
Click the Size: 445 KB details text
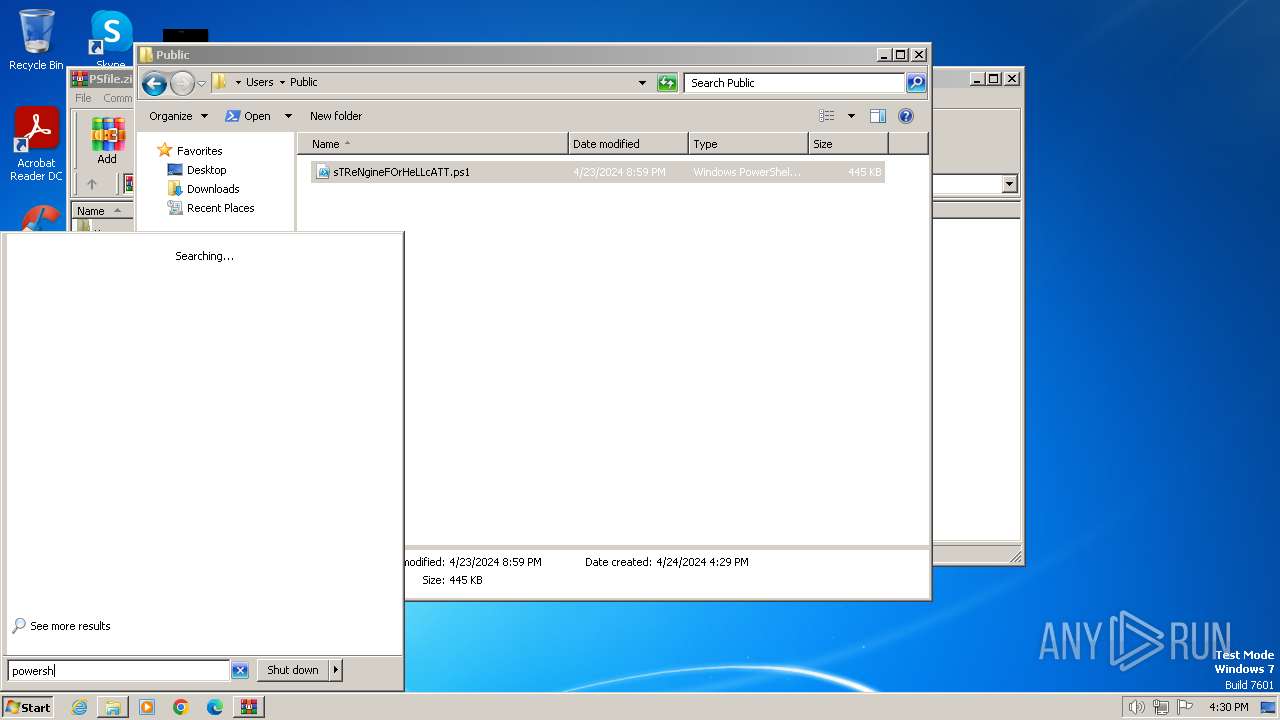(x=452, y=580)
